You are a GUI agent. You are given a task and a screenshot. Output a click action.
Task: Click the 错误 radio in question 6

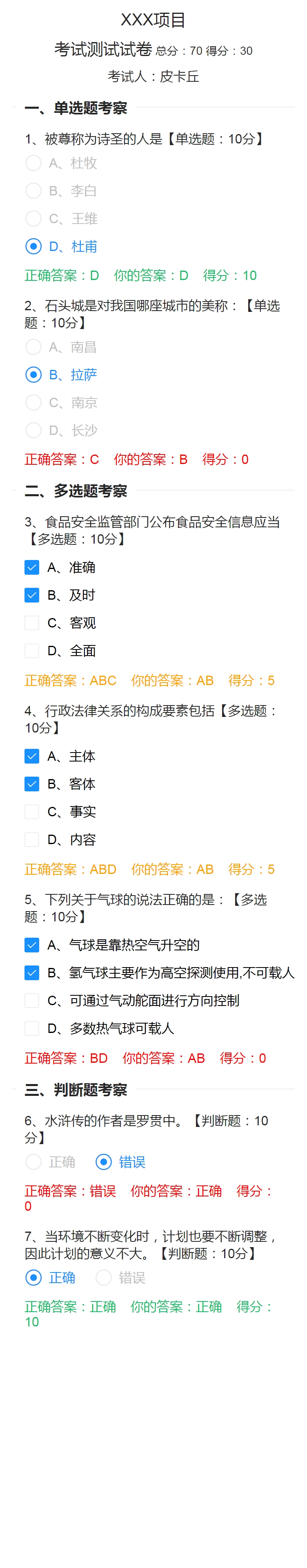[104, 1162]
